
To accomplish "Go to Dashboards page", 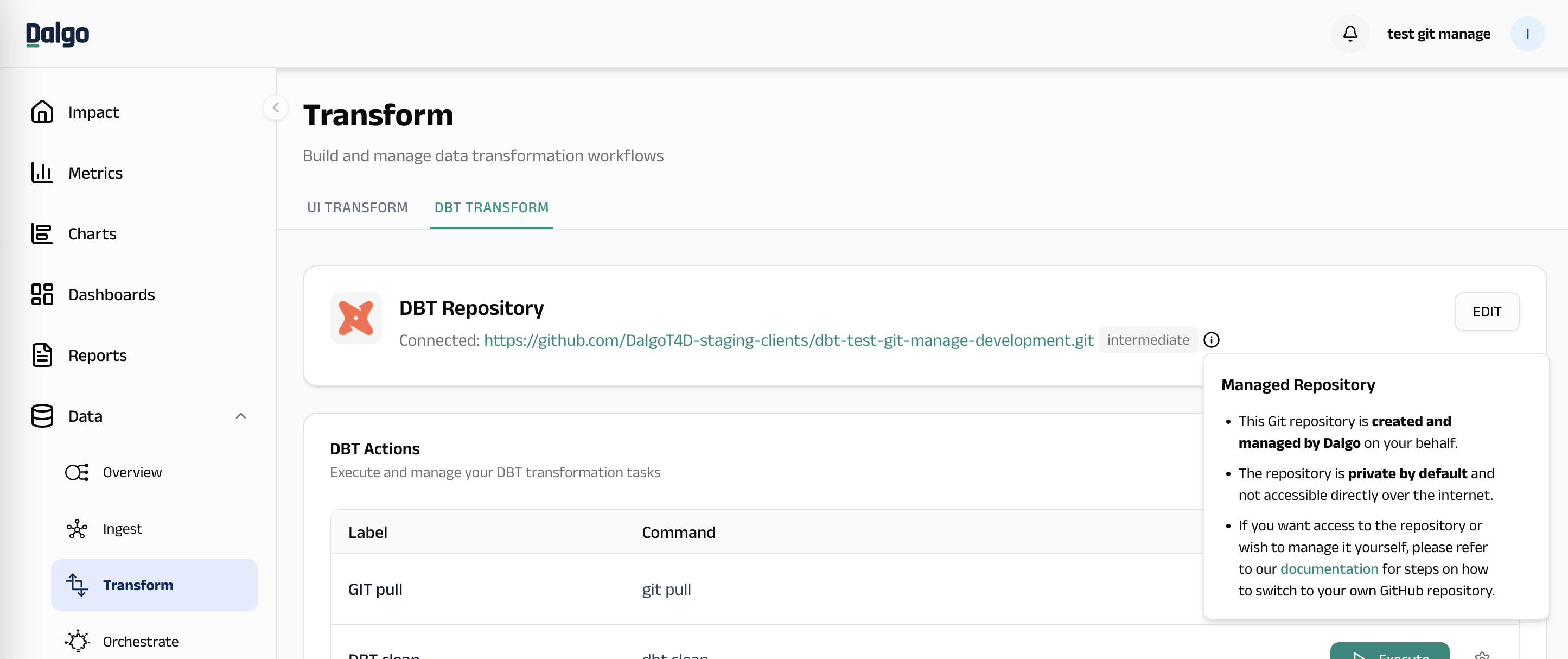I will (x=111, y=295).
